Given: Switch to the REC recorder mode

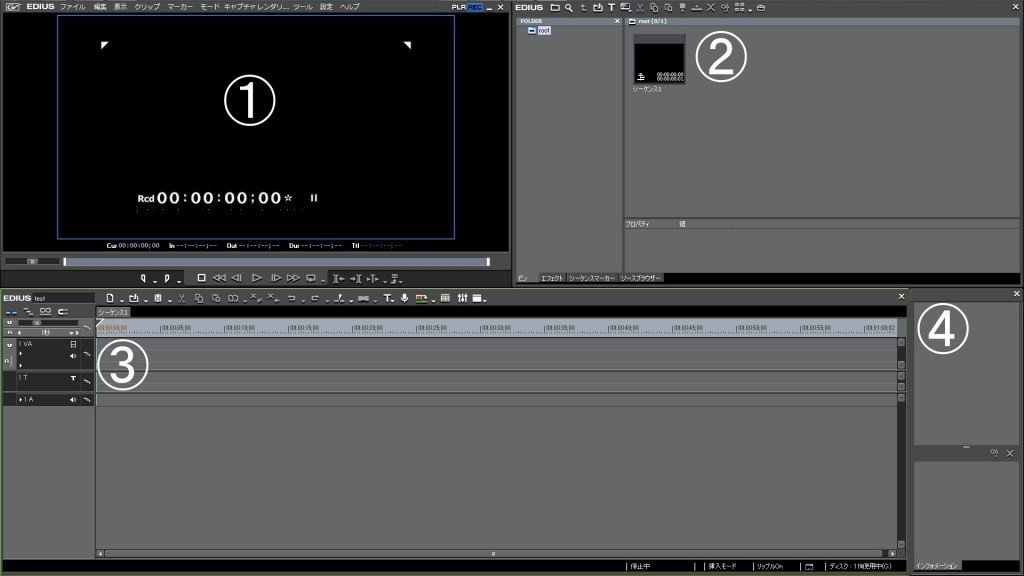Looking at the screenshot, I should click(475, 7).
